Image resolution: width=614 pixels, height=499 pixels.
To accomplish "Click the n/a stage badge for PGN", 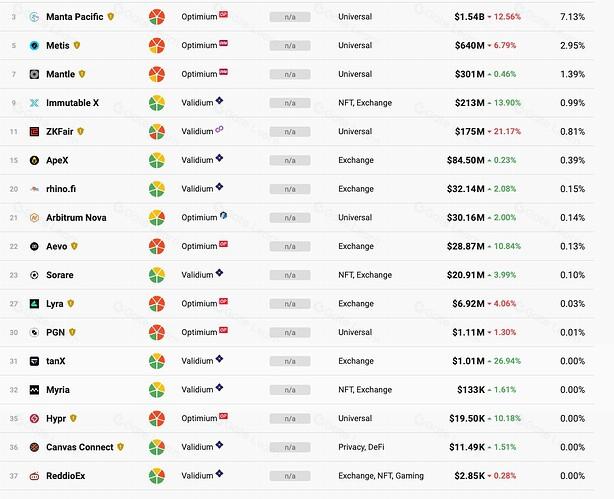I will (x=290, y=333).
